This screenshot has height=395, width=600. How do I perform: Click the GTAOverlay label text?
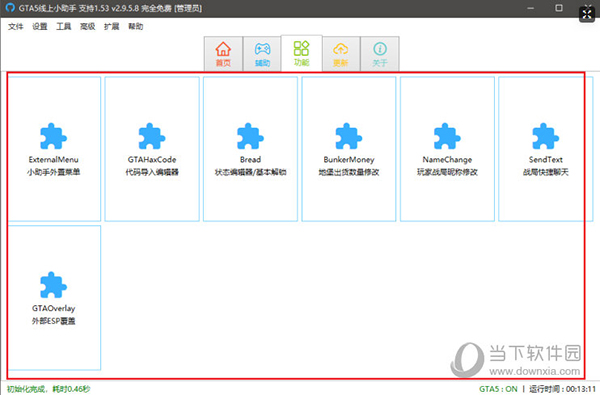point(53,308)
